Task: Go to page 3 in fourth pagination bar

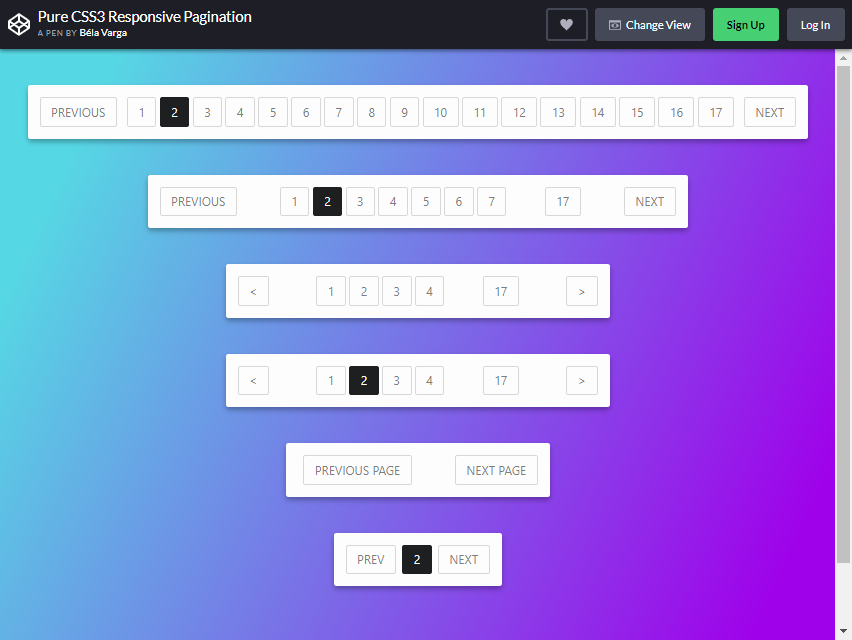Action: [x=397, y=380]
